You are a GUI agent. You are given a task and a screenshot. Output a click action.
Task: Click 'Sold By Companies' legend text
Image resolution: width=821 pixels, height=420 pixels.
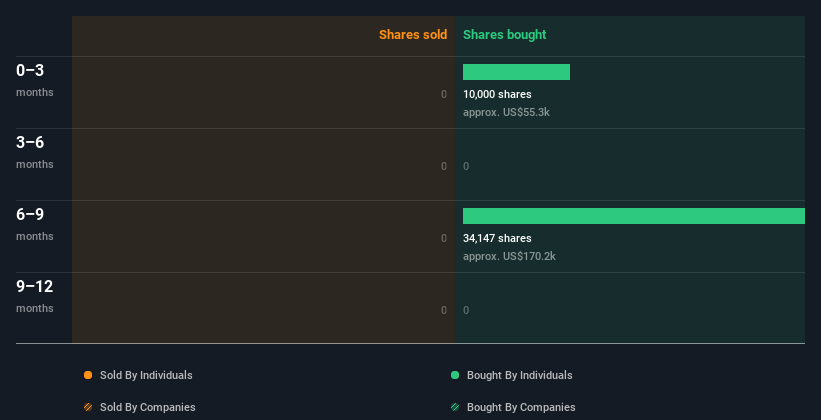click(148, 407)
